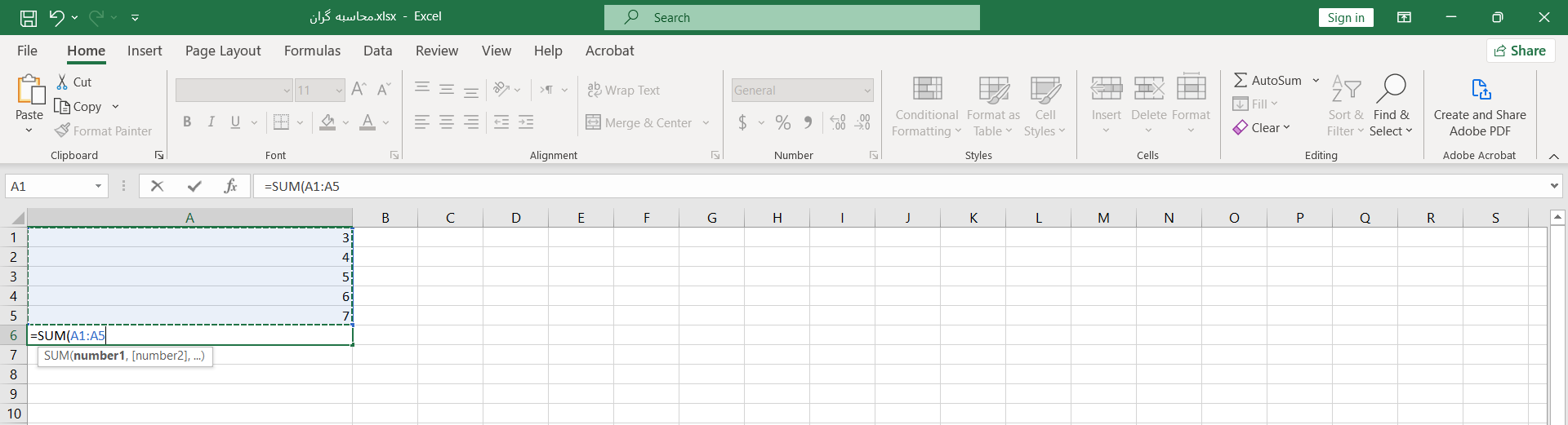
Task: Apply comma style icon
Action: (x=808, y=122)
